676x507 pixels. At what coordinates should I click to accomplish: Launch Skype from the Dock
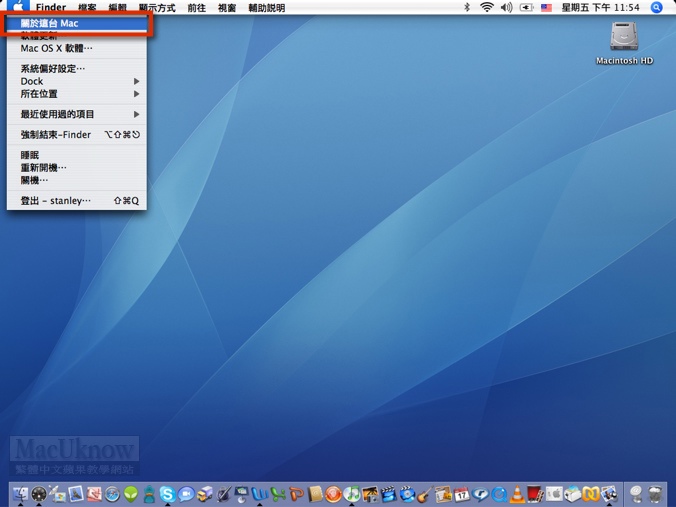point(168,494)
